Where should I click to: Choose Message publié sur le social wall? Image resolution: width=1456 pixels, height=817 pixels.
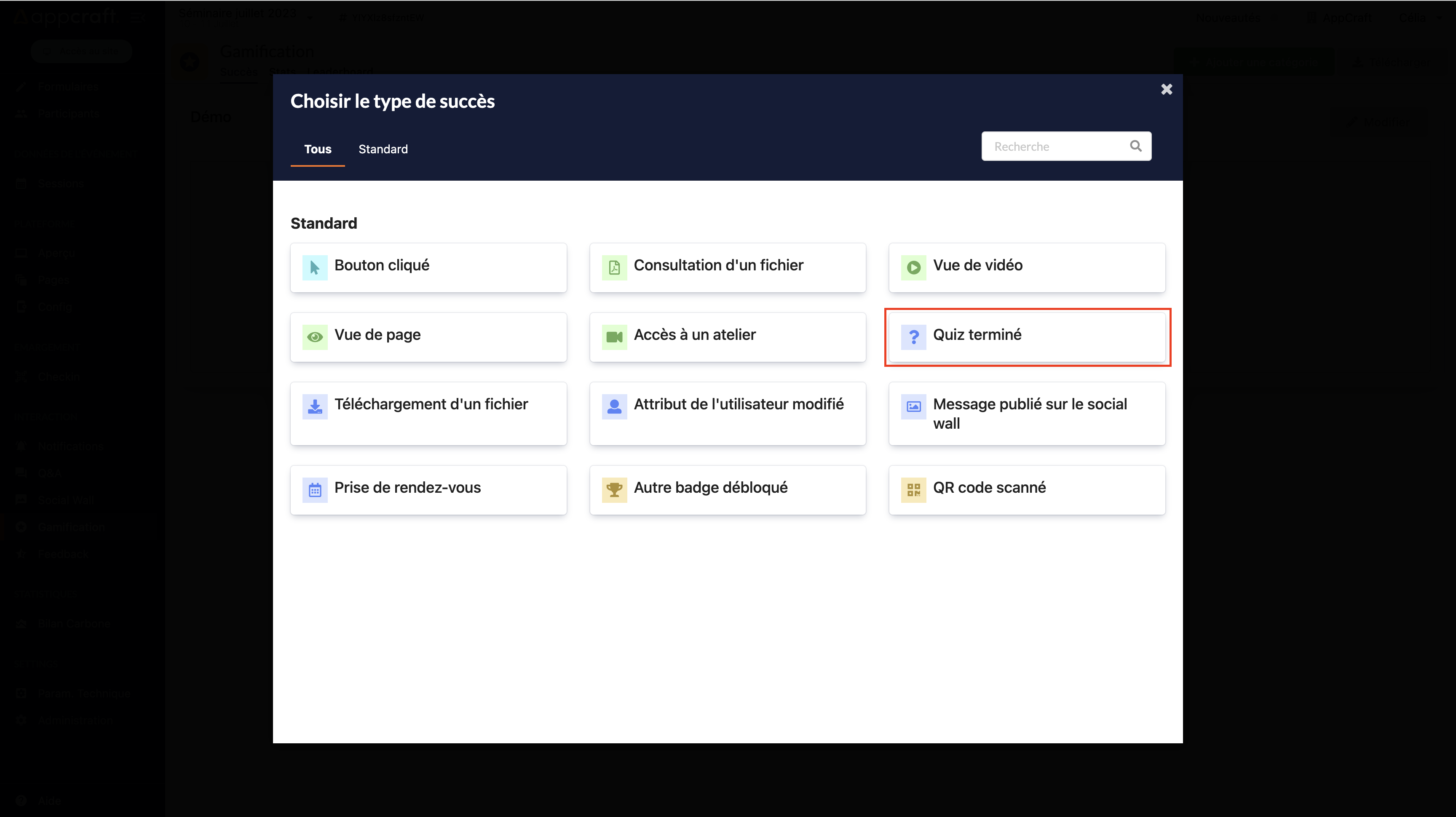pyautogui.click(x=1027, y=414)
